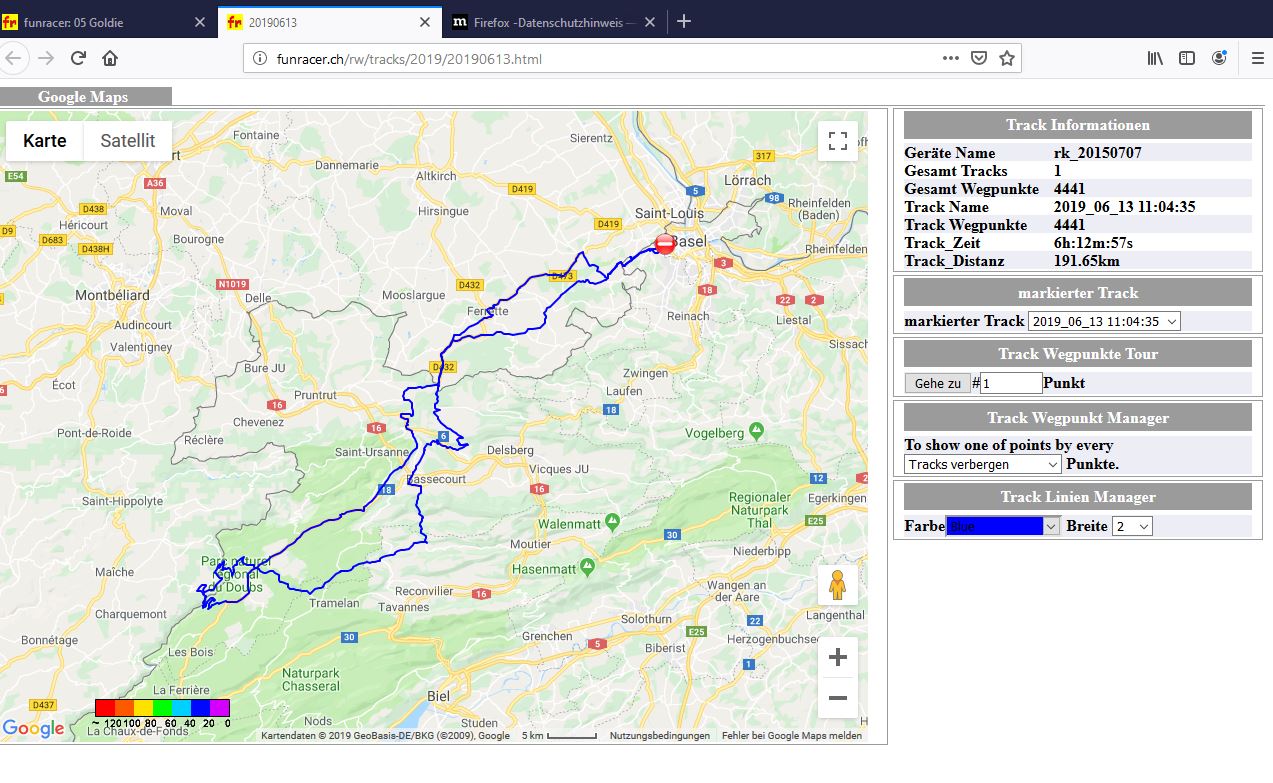Switch map to Karte view
Viewport: 1273px width, 783px height.
pos(45,140)
